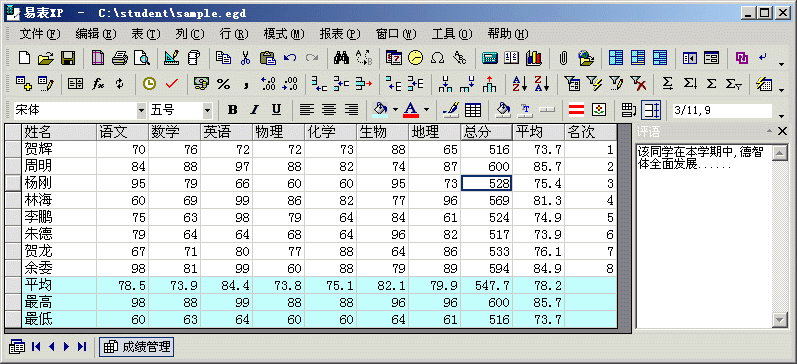
Task: Go to first record with navigation arrow
Action: coord(36,347)
